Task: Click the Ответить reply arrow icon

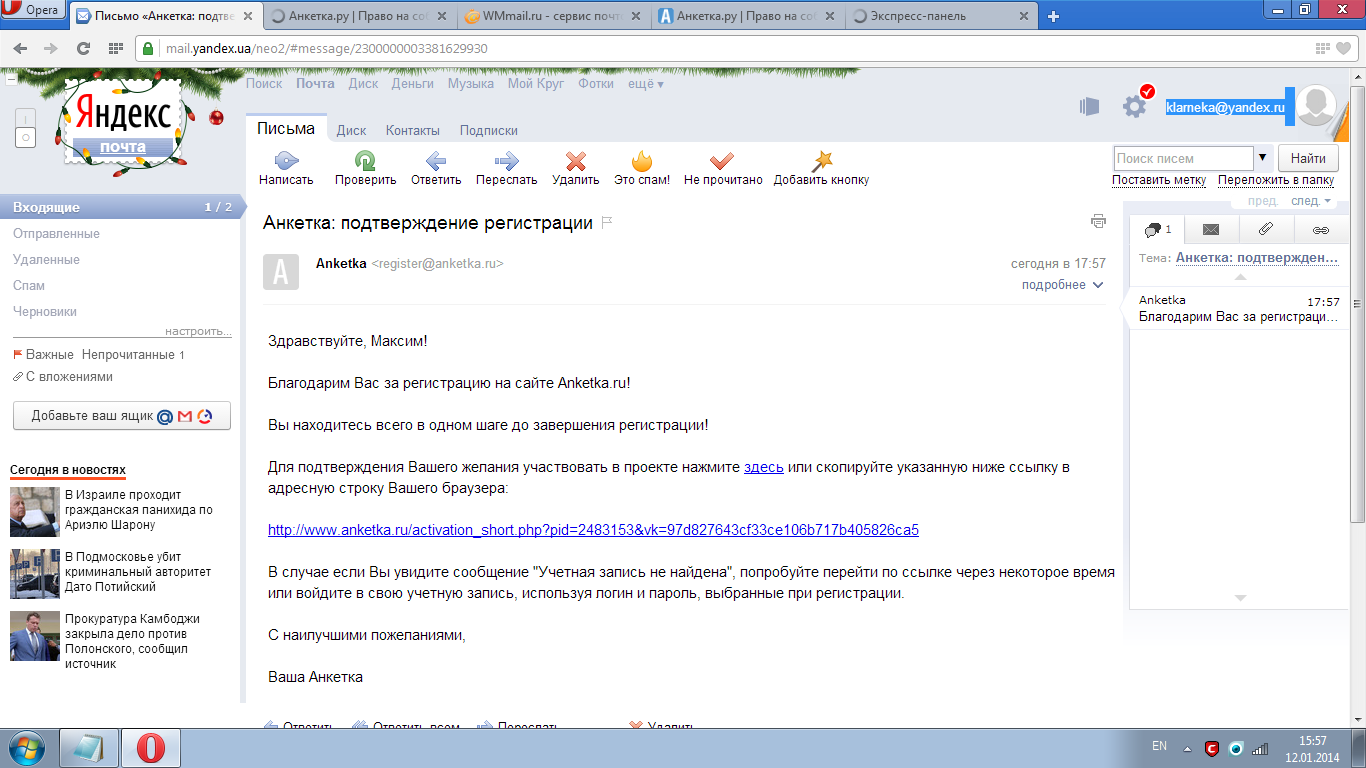Action: pyautogui.click(x=435, y=160)
